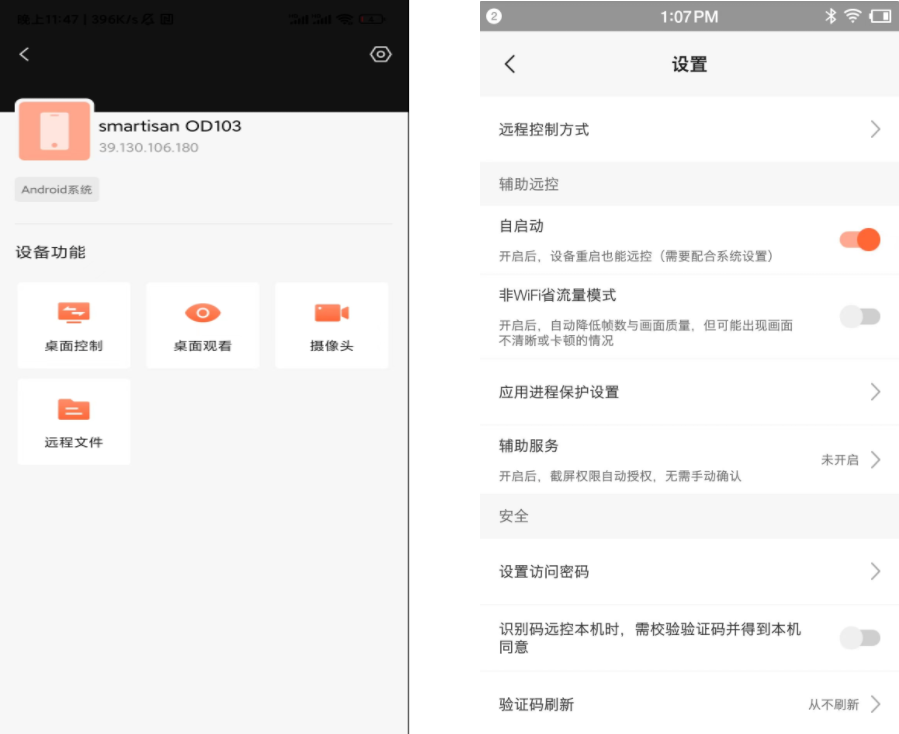Viewport: 899px width, 734px height.
Task: Click the eye icon in dark header
Action: [380, 55]
